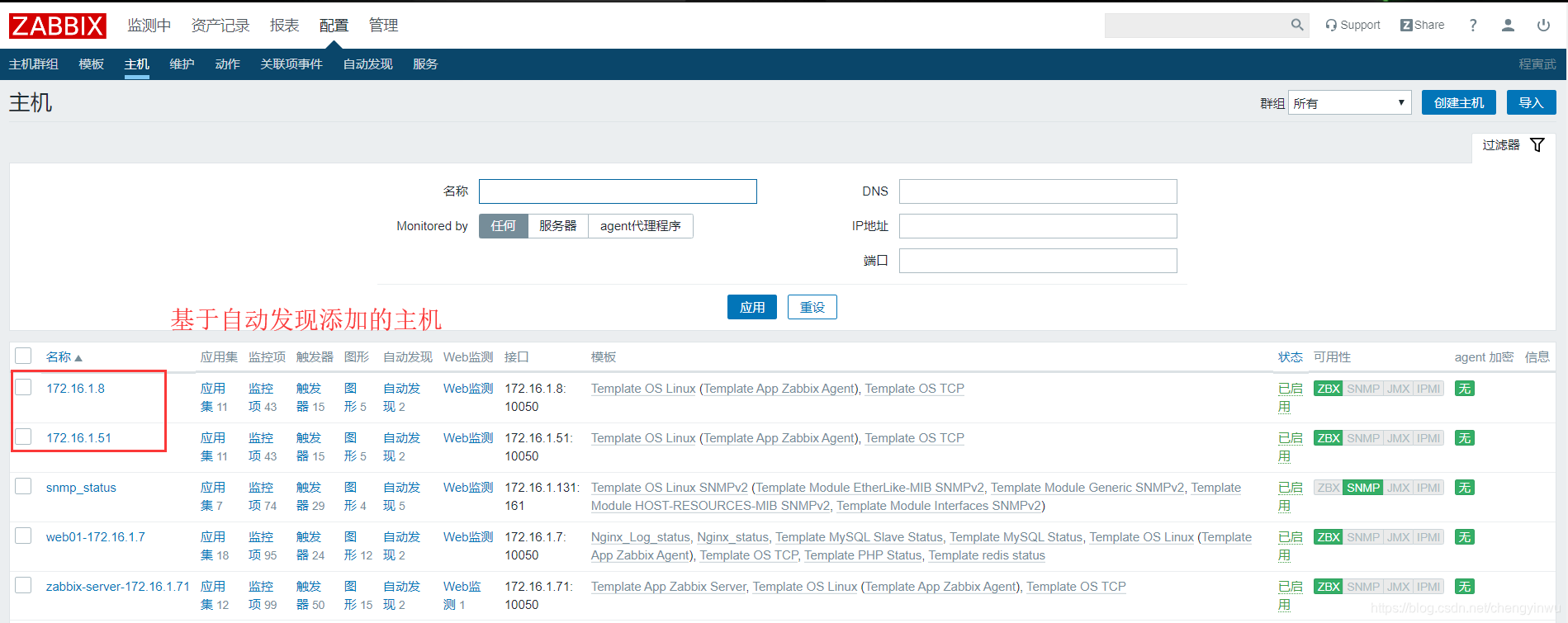Focus the DNS filter field
Viewport: 1568px width, 623px height.
click(1038, 191)
